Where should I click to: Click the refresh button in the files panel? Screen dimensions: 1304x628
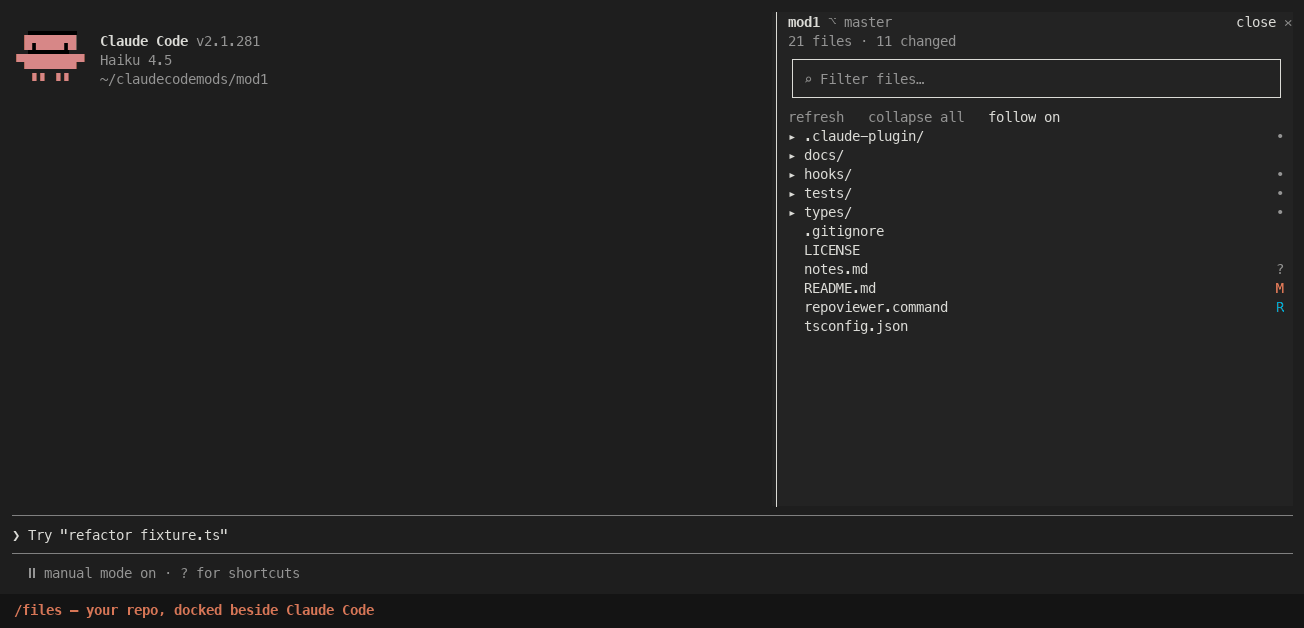click(816, 117)
